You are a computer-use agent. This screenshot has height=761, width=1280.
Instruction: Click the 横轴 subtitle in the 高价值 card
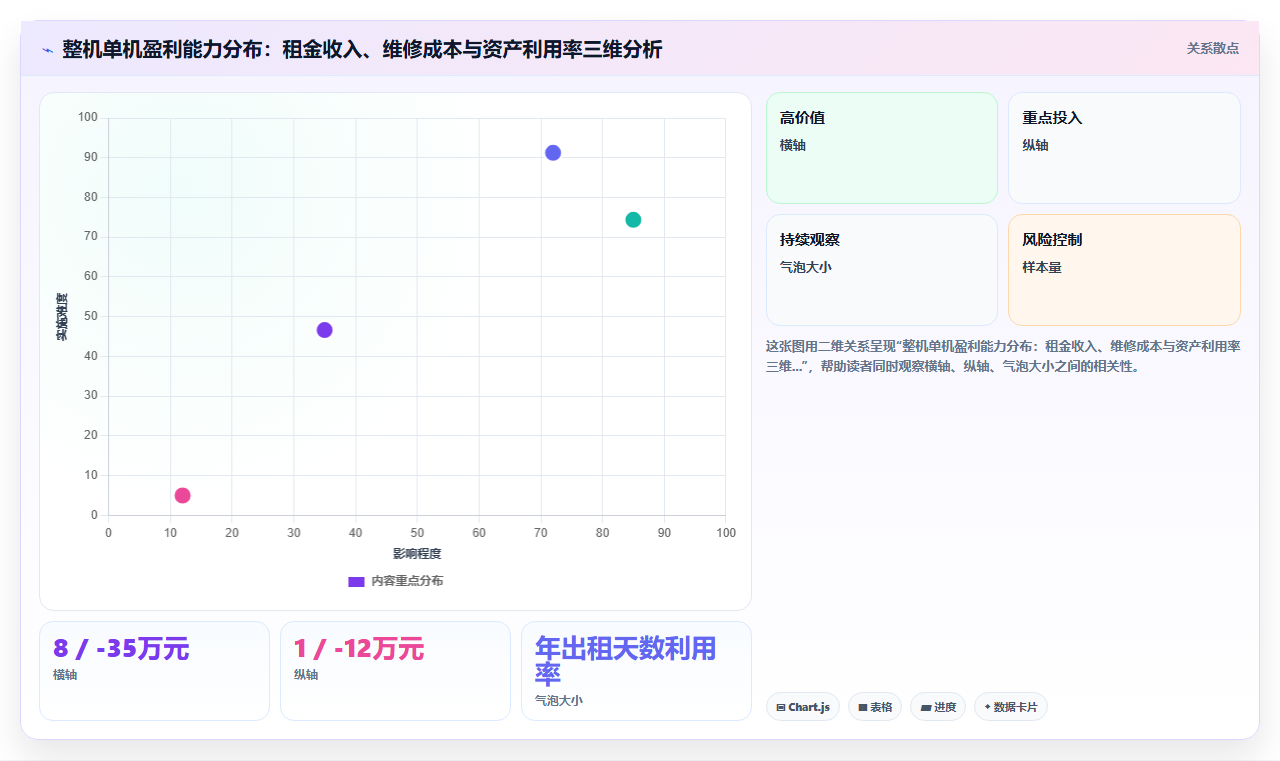(x=793, y=145)
